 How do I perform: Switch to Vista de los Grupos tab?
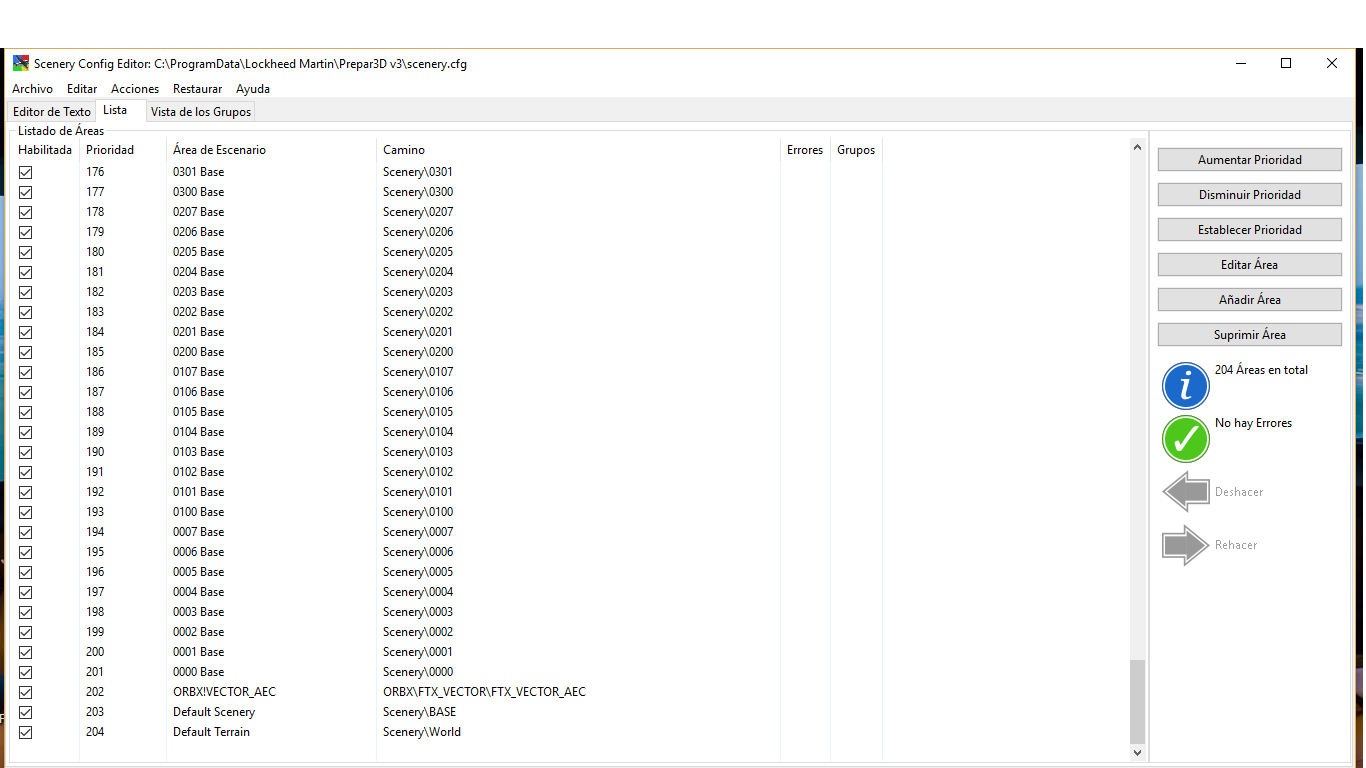pyautogui.click(x=201, y=112)
